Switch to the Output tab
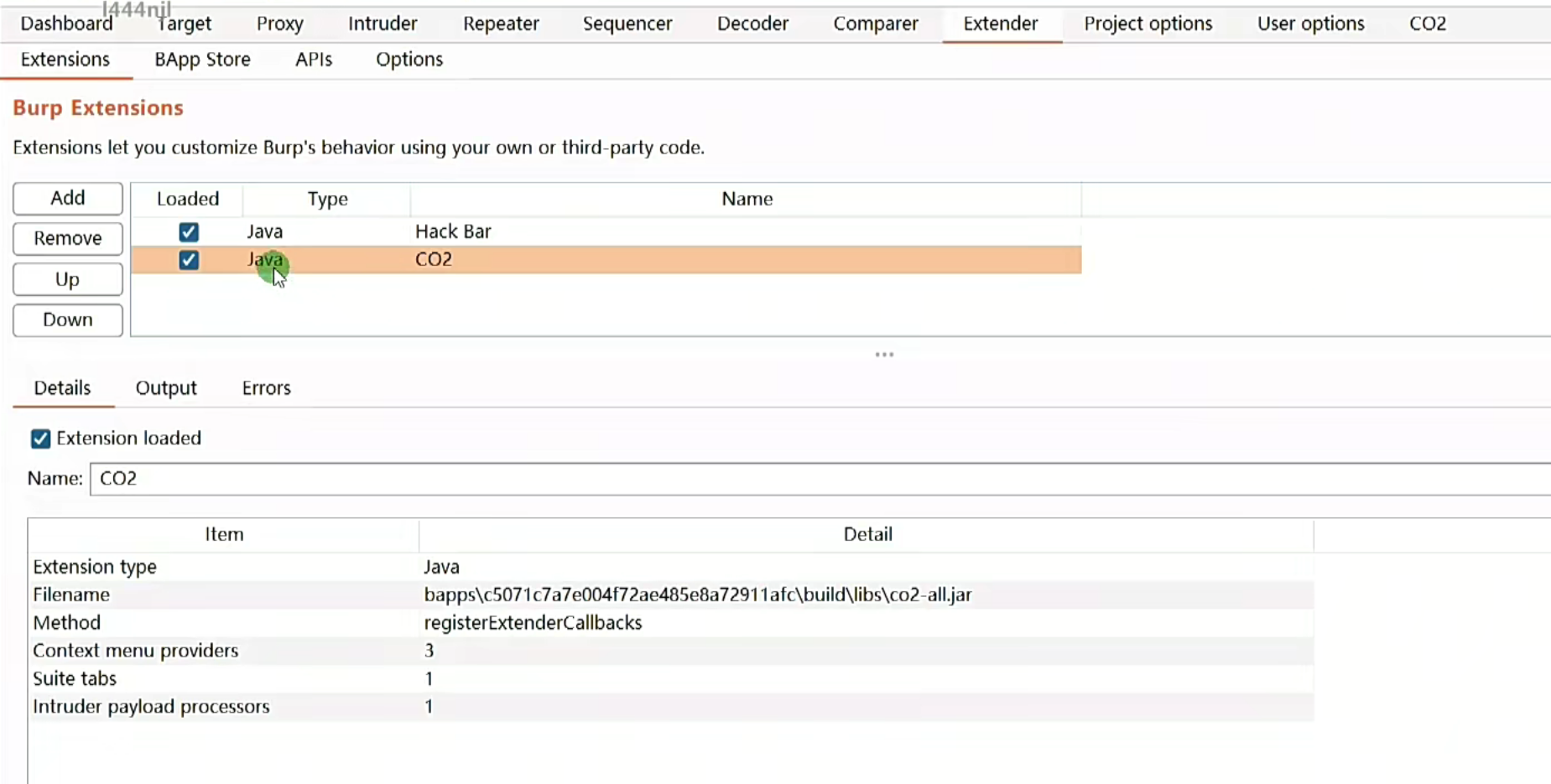1551x784 pixels. (166, 388)
